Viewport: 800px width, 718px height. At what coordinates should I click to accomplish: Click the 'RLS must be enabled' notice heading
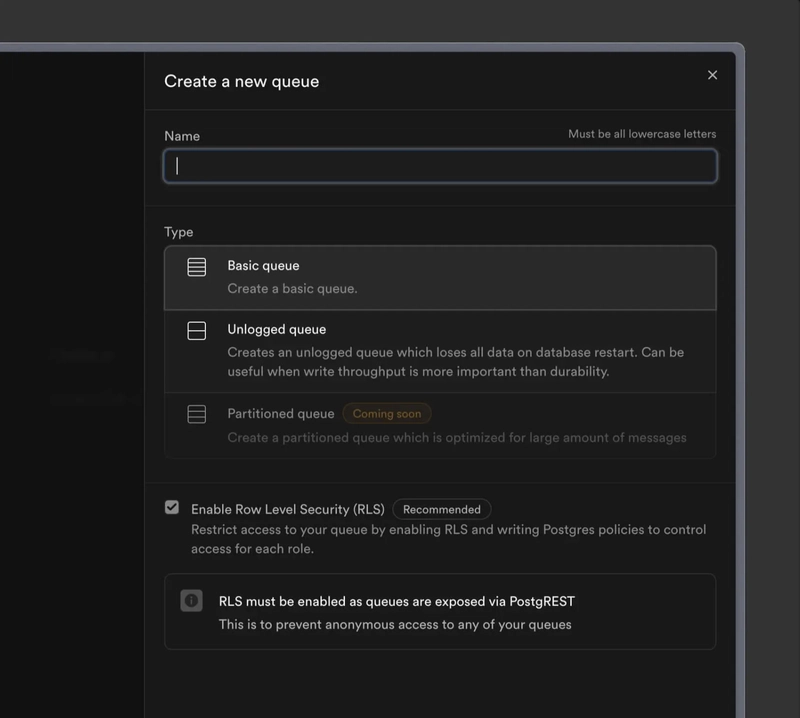[x=396, y=602]
